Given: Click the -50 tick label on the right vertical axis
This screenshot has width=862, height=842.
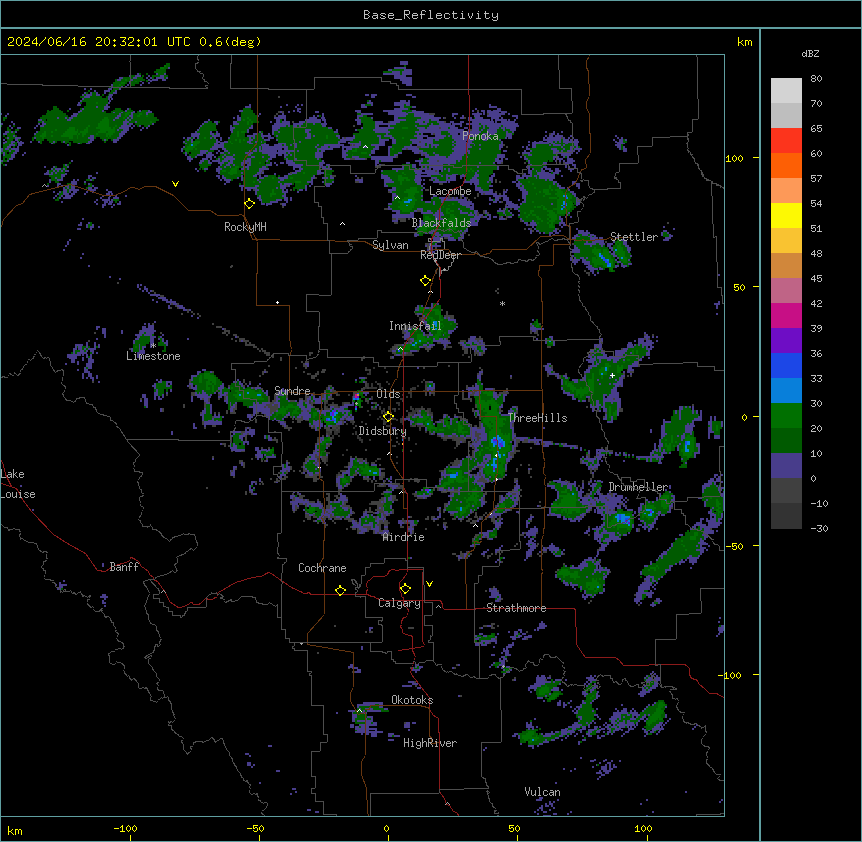Looking at the screenshot, I should coord(734,546).
